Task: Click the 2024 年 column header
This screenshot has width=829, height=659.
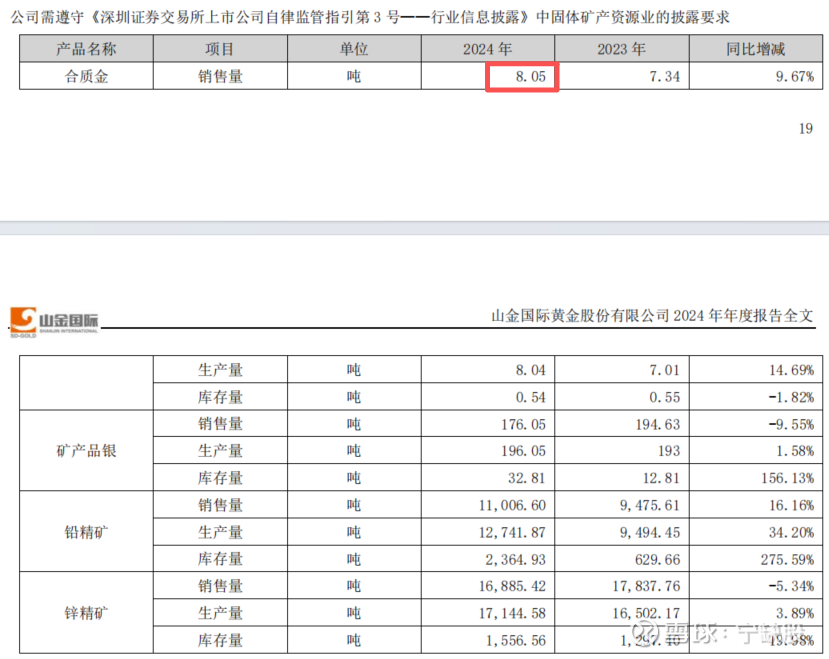Action: coord(487,49)
